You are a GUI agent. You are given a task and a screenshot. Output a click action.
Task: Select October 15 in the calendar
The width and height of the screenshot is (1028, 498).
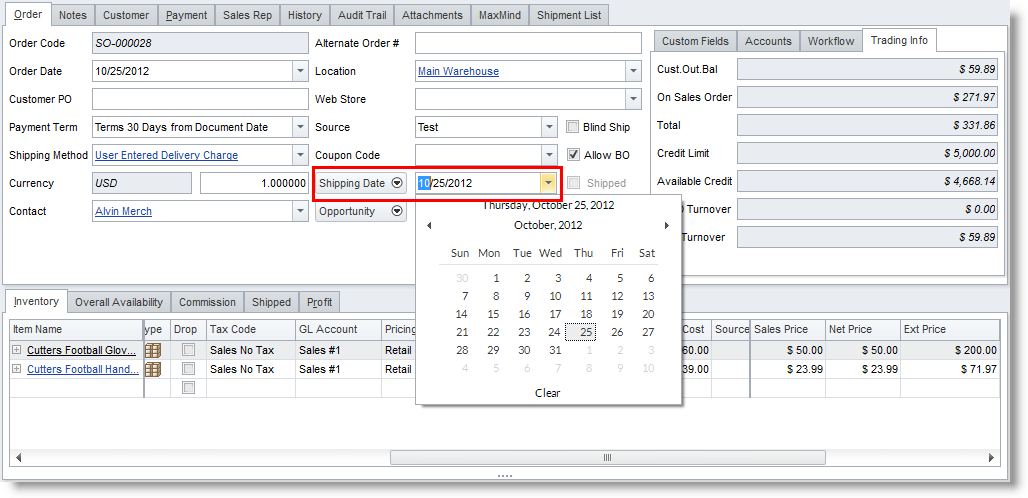coord(493,315)
